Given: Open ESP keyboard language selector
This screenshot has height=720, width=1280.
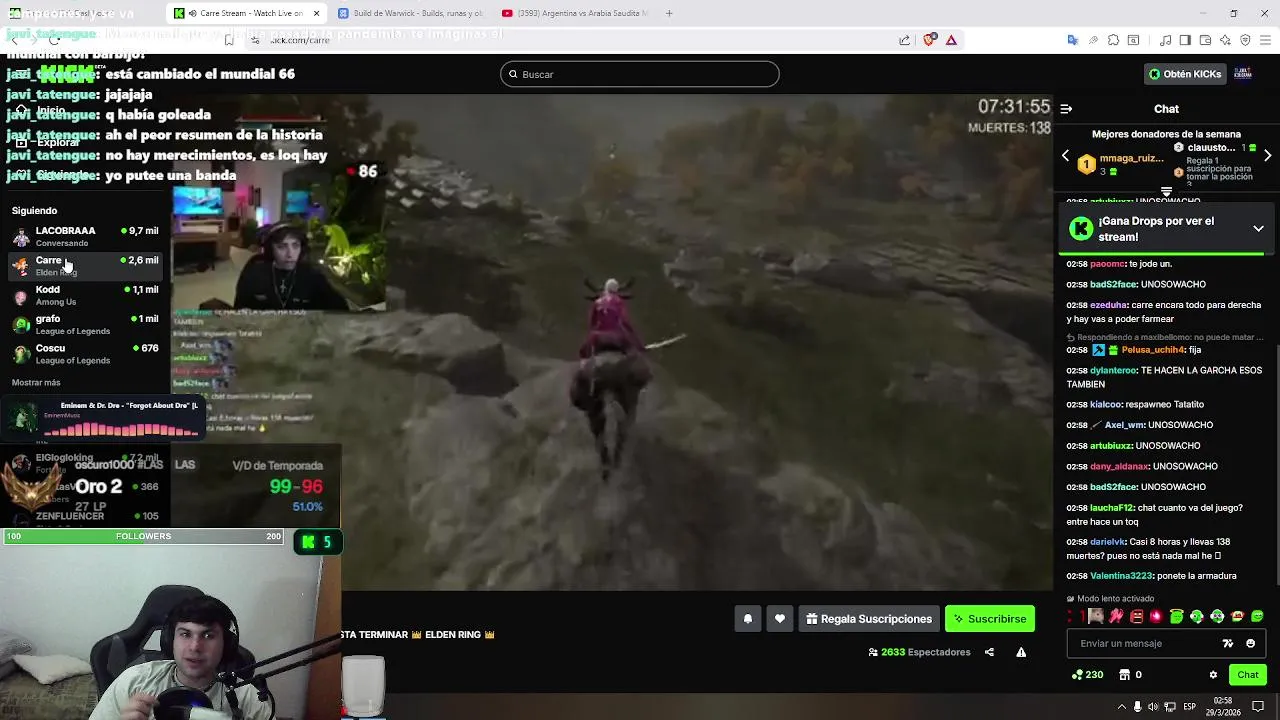Looking at the screenshot, I should [x=1190, y=707].
